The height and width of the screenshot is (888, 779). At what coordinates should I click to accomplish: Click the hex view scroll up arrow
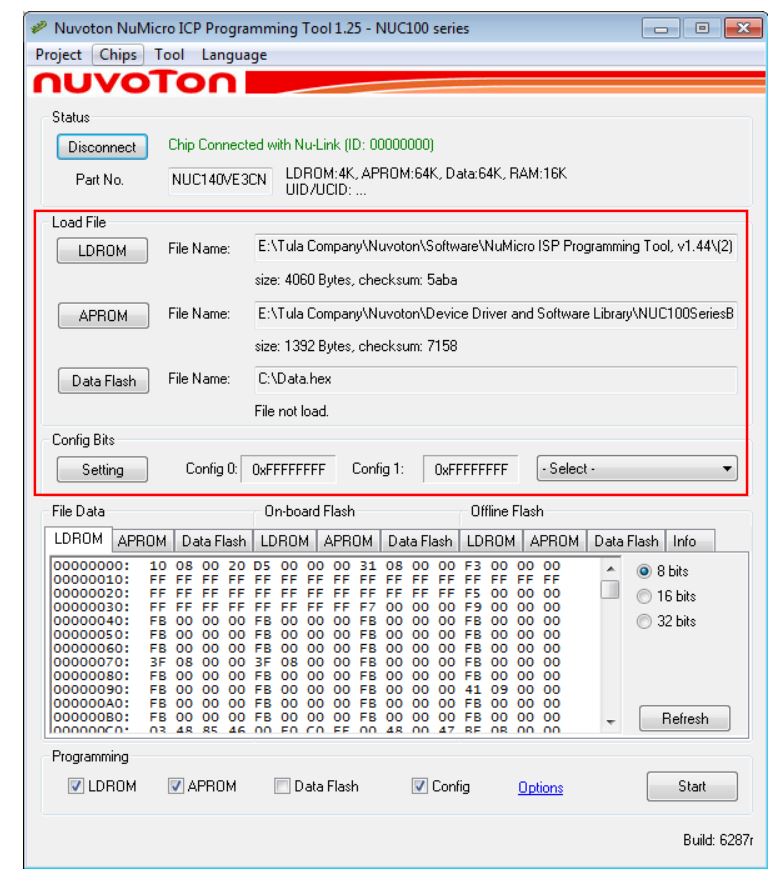[x=610, y=568]
